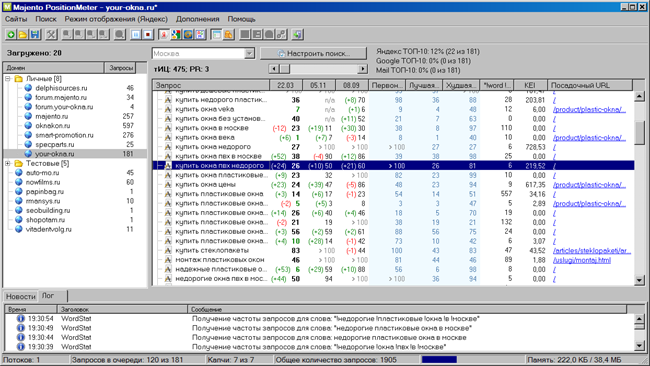Open Режим отображения (Яндекс) menu
Viewport: 650px width, 366px height.
[x=116, y=19]
